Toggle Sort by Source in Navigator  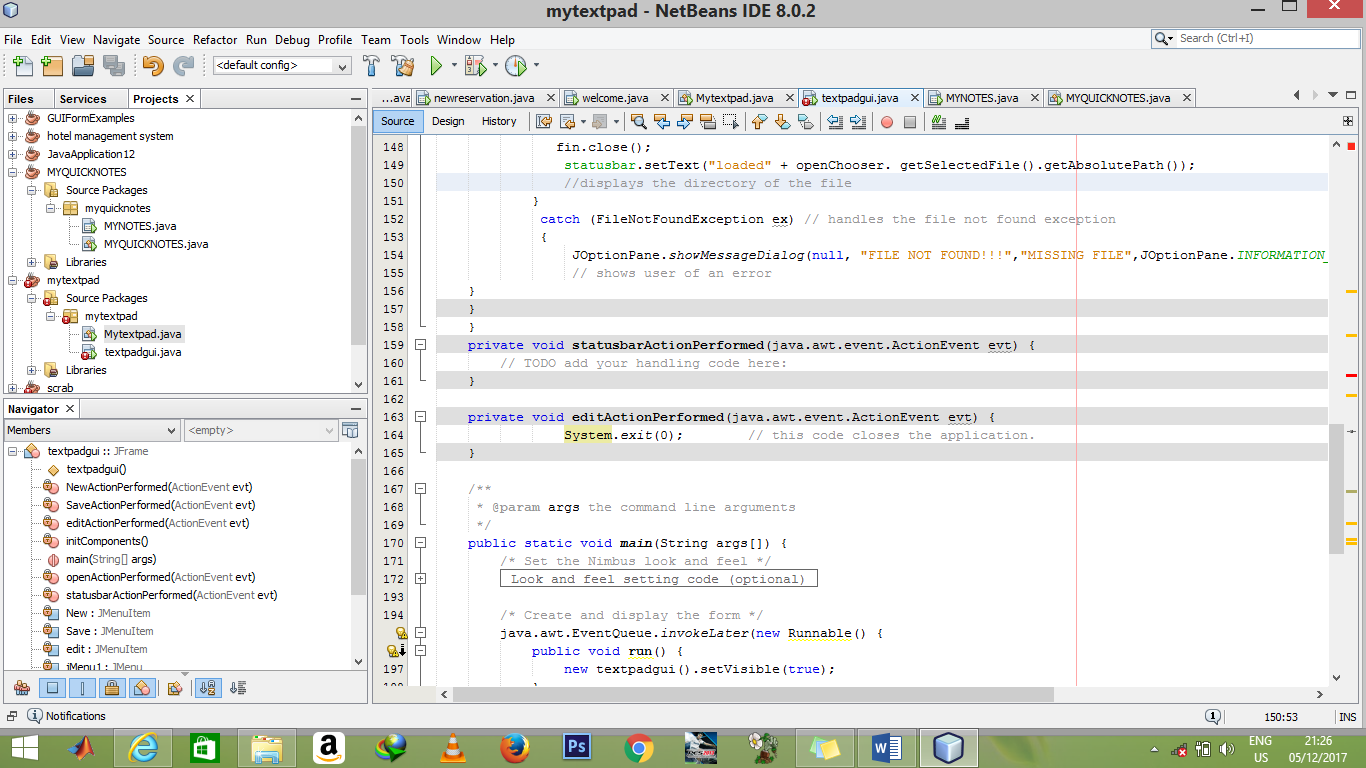pyautogui.click(x=238, y=688)
